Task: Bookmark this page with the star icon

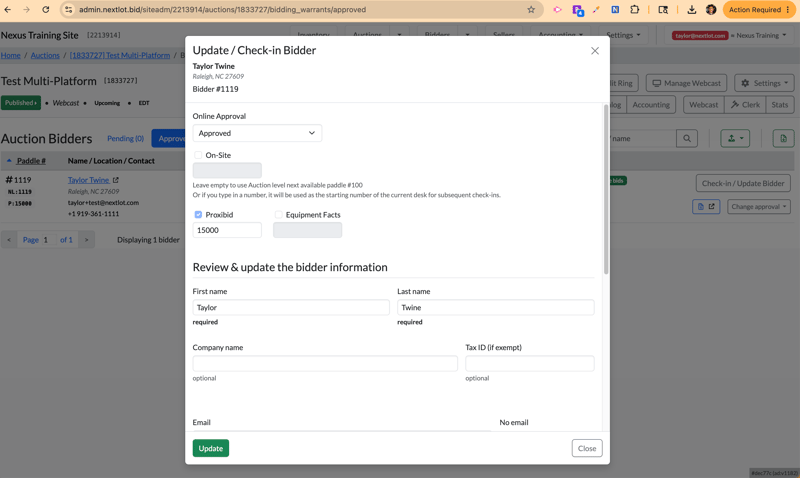Action: click(531, 9)
